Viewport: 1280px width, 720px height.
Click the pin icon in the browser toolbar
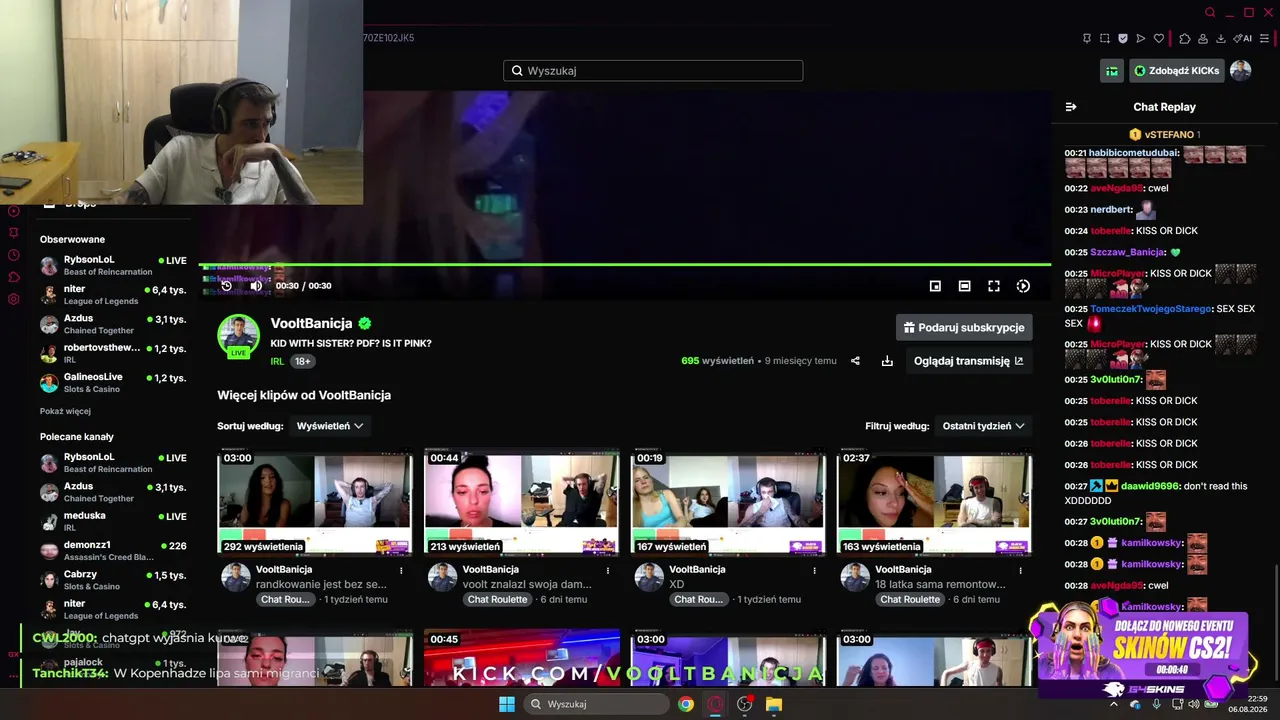[x=1087, y=39]
